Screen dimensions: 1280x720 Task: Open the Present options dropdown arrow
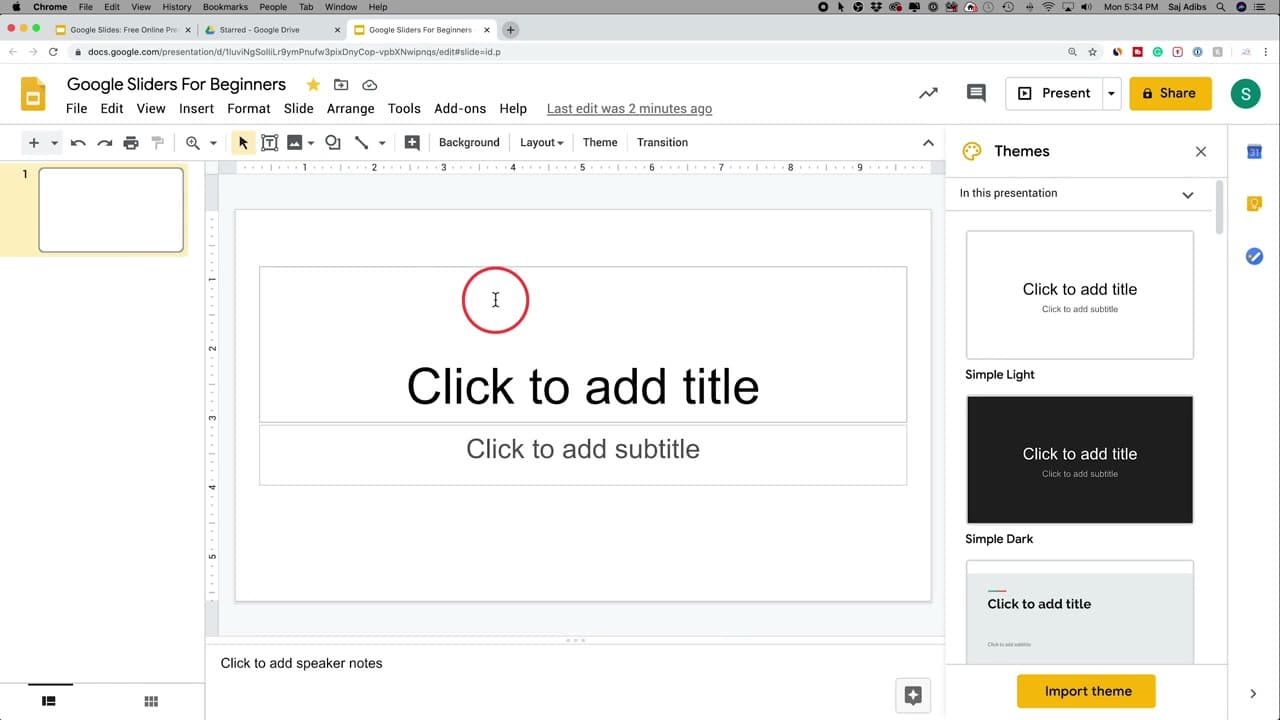point(1111,93)
